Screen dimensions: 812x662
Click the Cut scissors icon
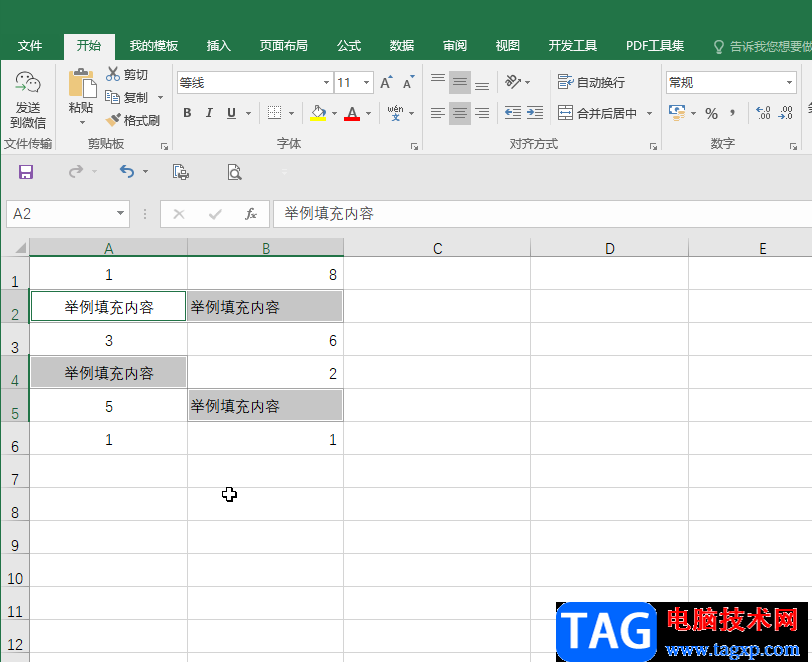pyautogui.click(x=112, y=74)
